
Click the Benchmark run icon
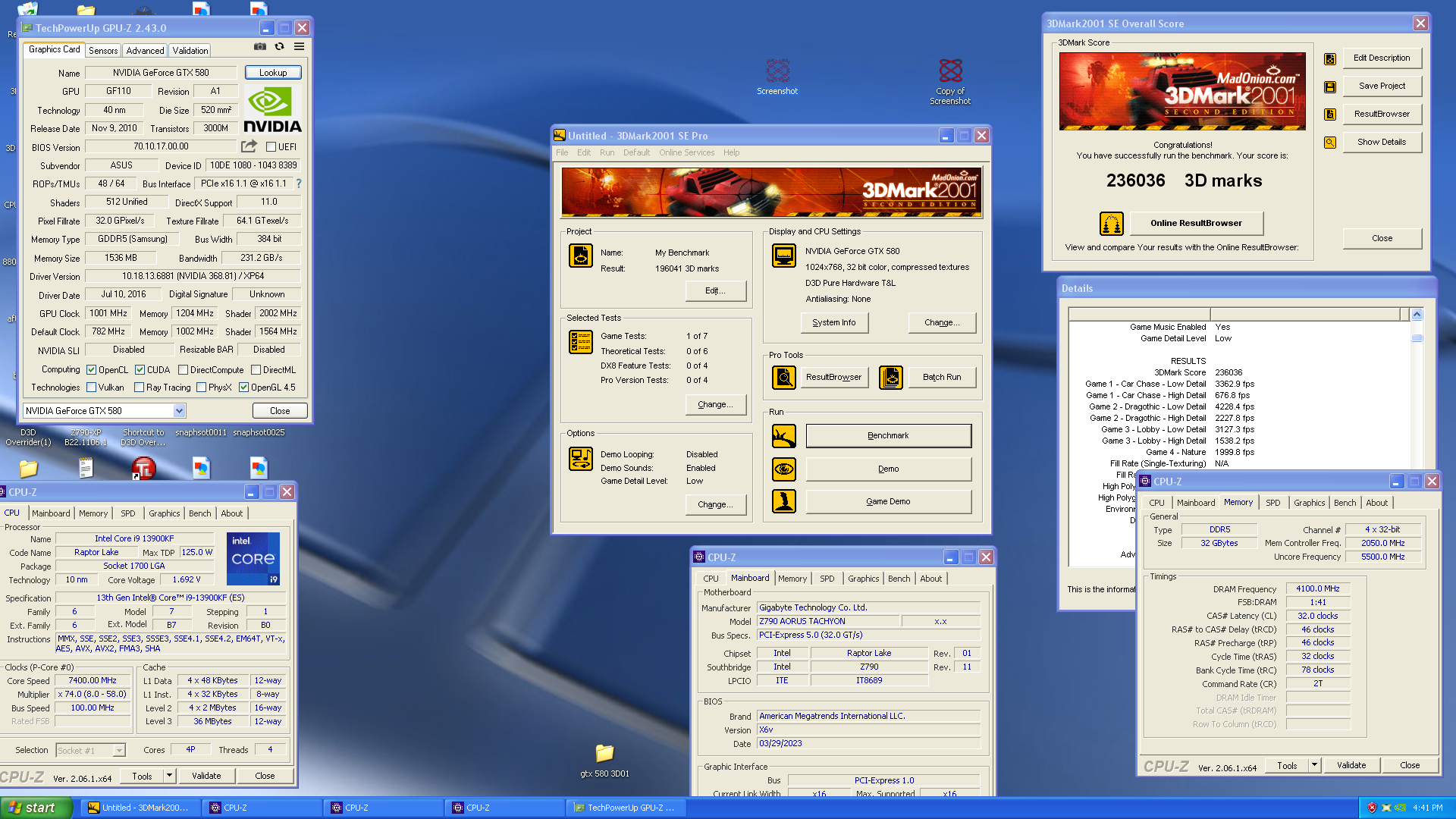tap(784, 436)
